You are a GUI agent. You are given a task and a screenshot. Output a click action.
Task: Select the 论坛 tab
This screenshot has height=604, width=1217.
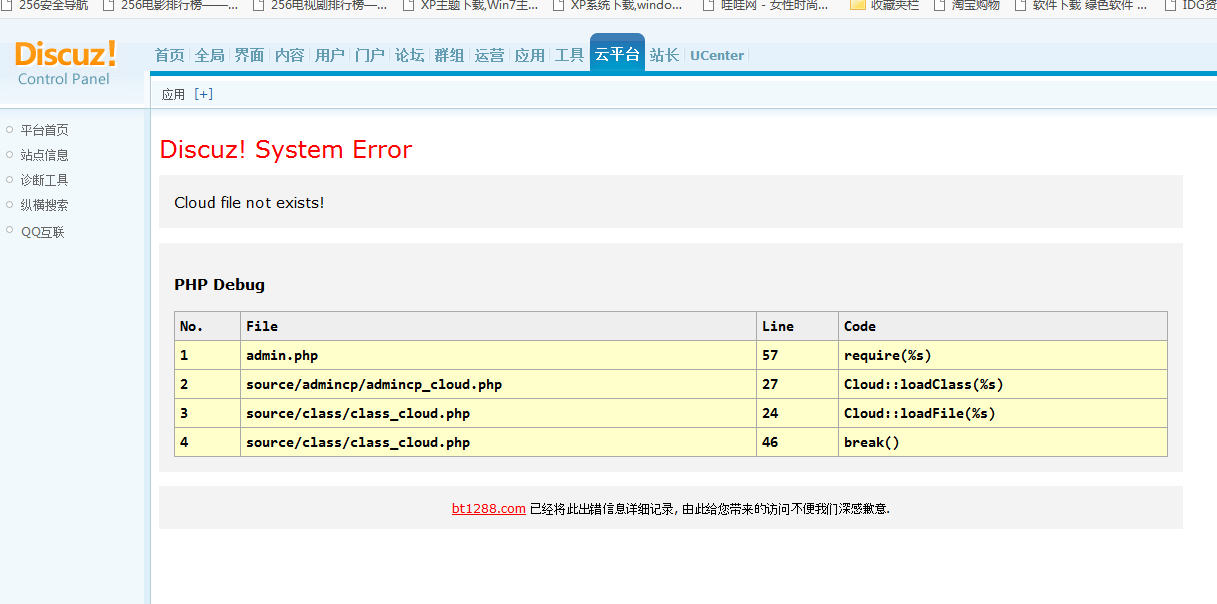(409, 55)
